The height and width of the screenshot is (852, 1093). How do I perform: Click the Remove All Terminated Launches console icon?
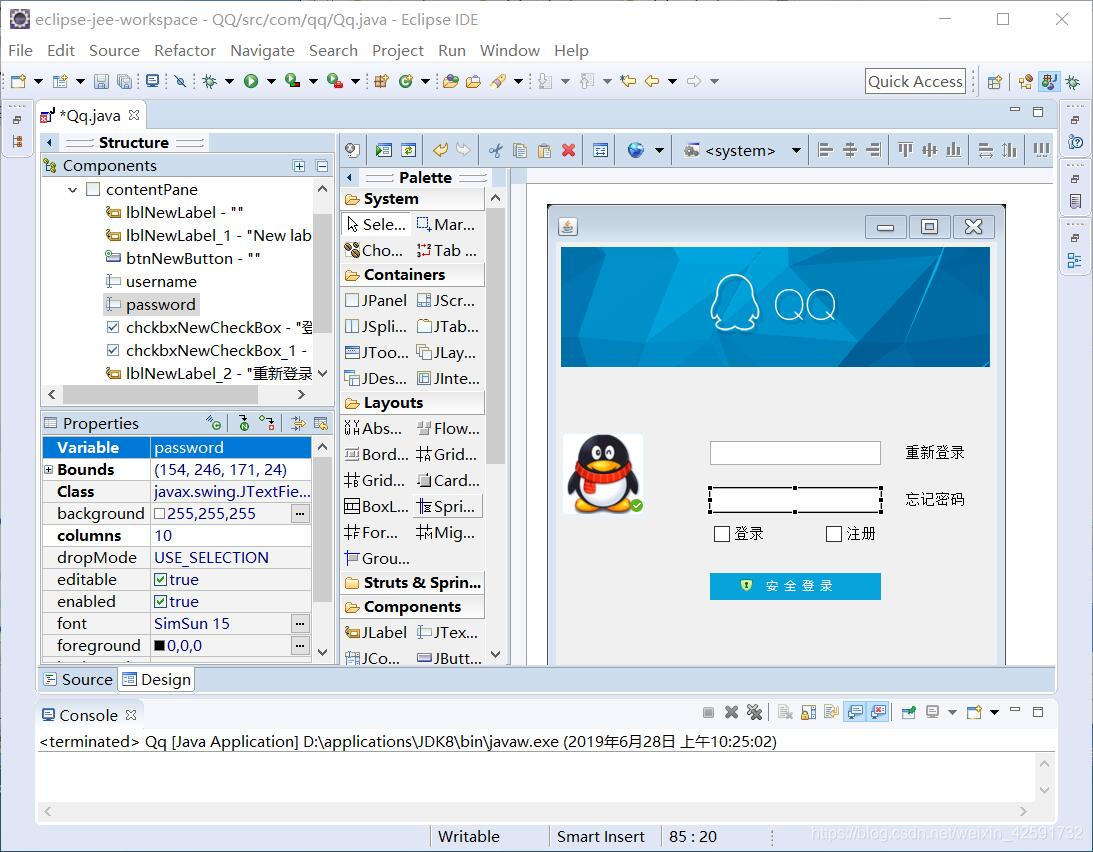coord(754,712)
